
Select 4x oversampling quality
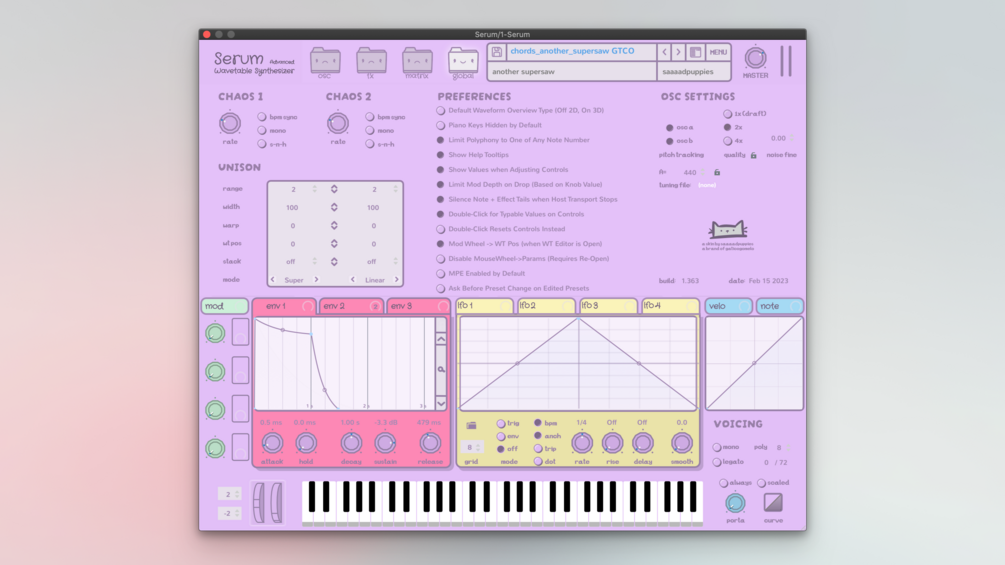(x=727, y=141)
